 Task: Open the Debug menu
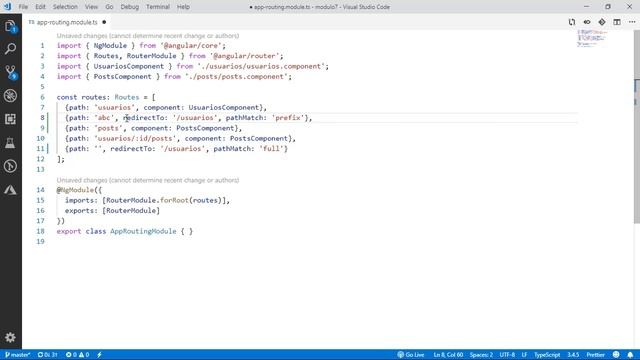[x=130, y=7]
